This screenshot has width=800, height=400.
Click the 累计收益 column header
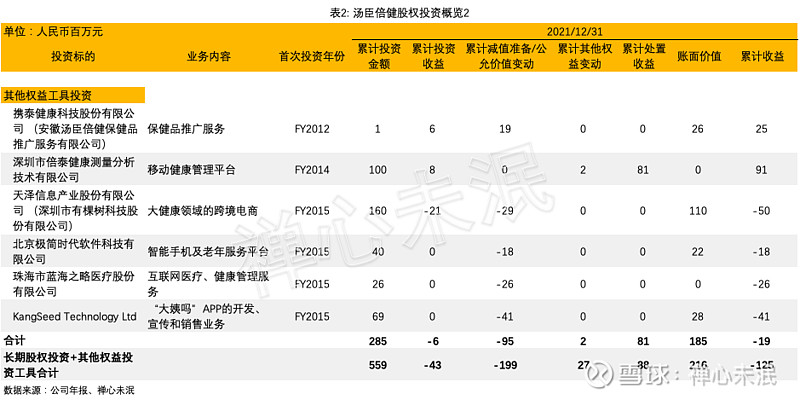click(x=762, y=57)
